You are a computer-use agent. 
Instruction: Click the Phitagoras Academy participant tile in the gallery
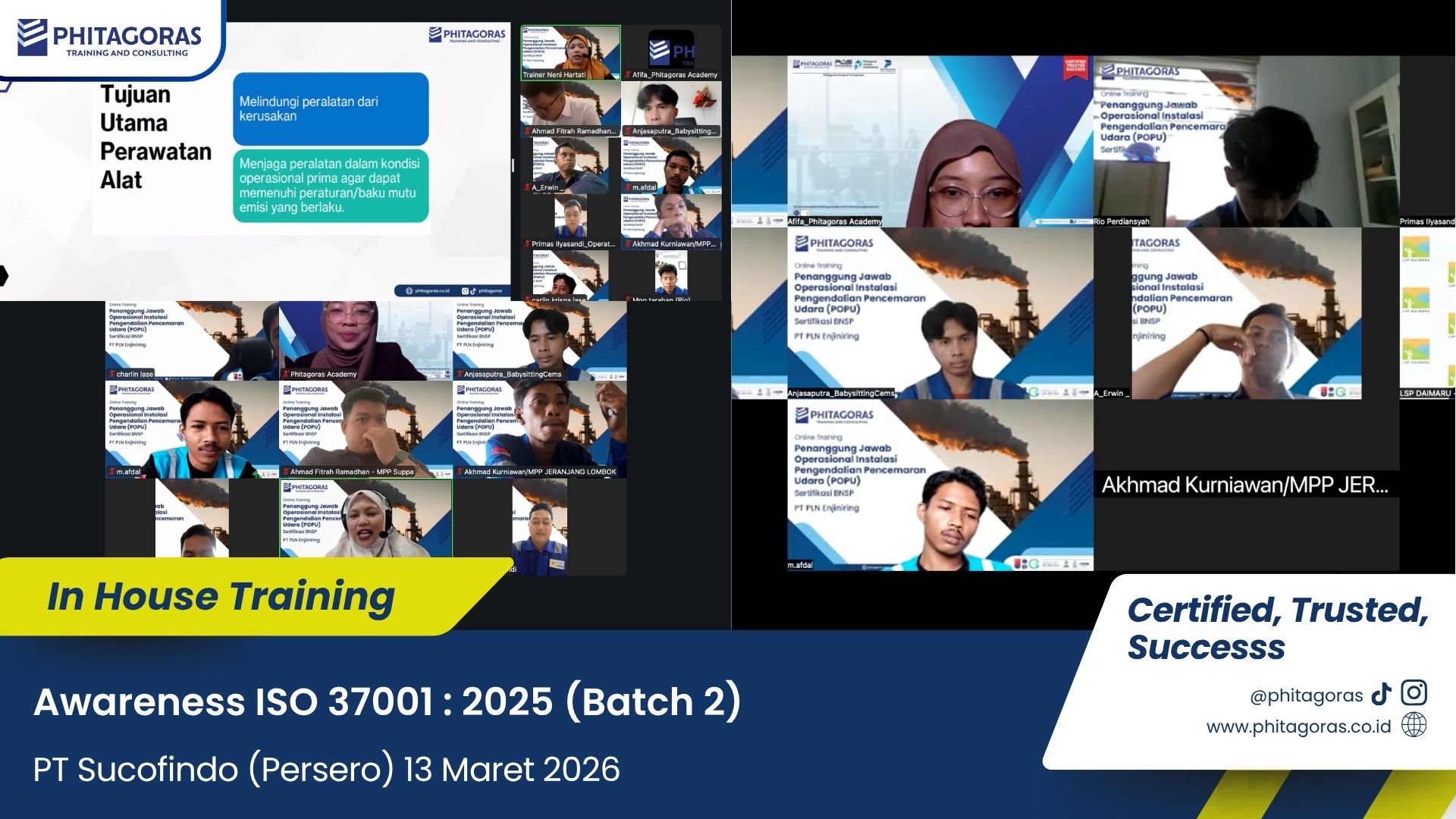pos(366,340)
